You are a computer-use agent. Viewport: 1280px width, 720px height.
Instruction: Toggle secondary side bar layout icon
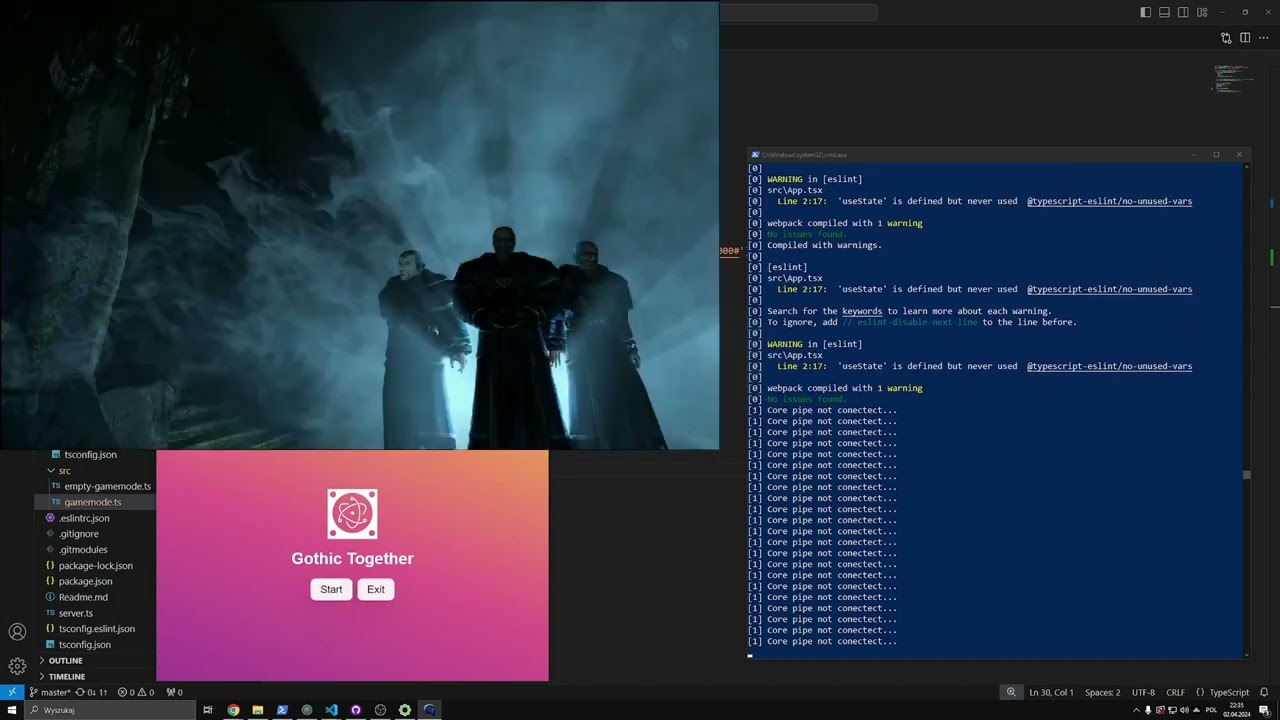point(1183,12)
